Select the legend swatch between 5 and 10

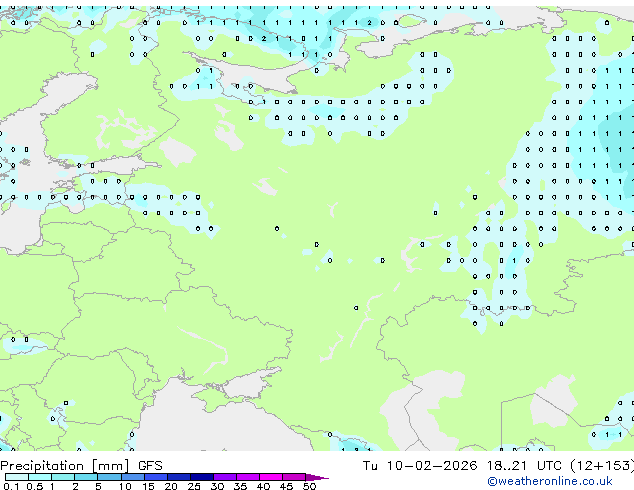109,477
